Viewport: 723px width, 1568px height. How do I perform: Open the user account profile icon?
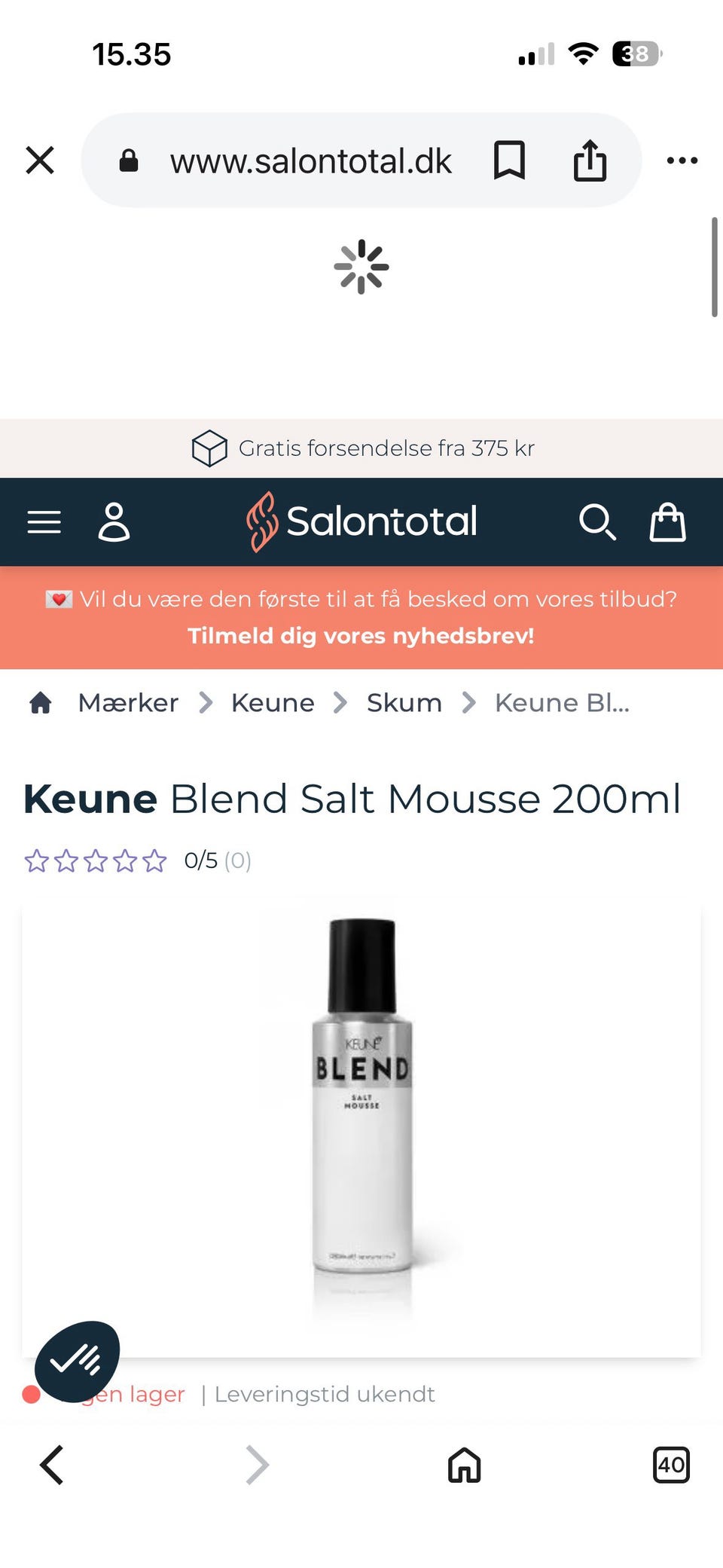(114, 522)
